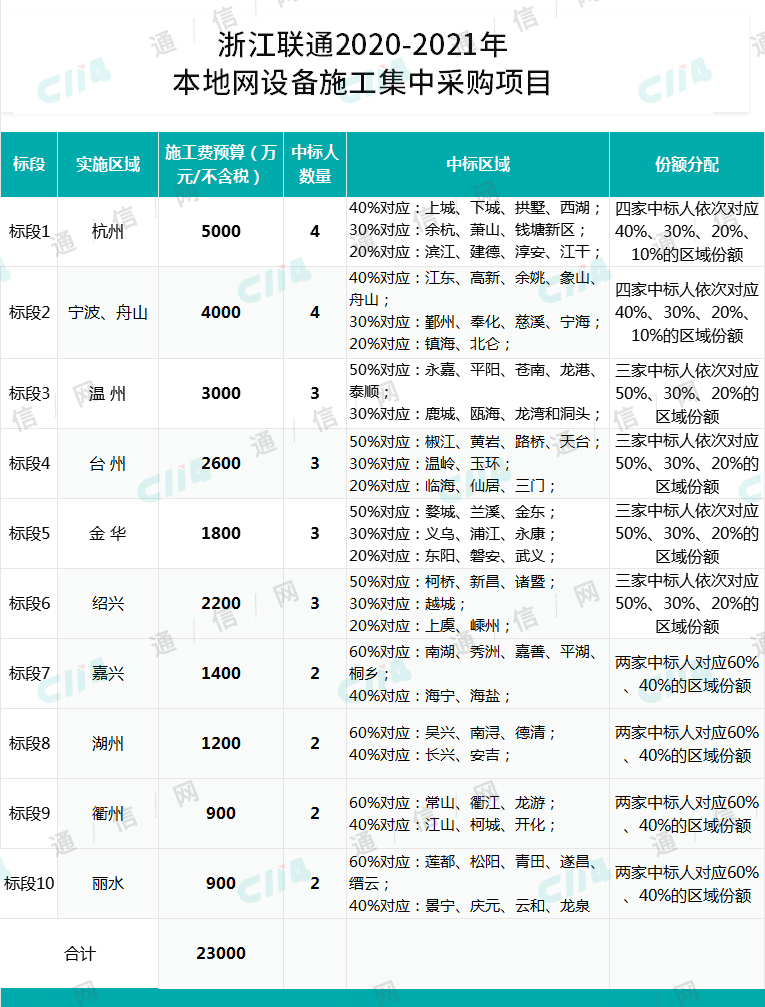This screenshot has height=1007, width=765.
Task: Click 湖州 winning area text 吴兴、南浔
Action: [462, 733]
